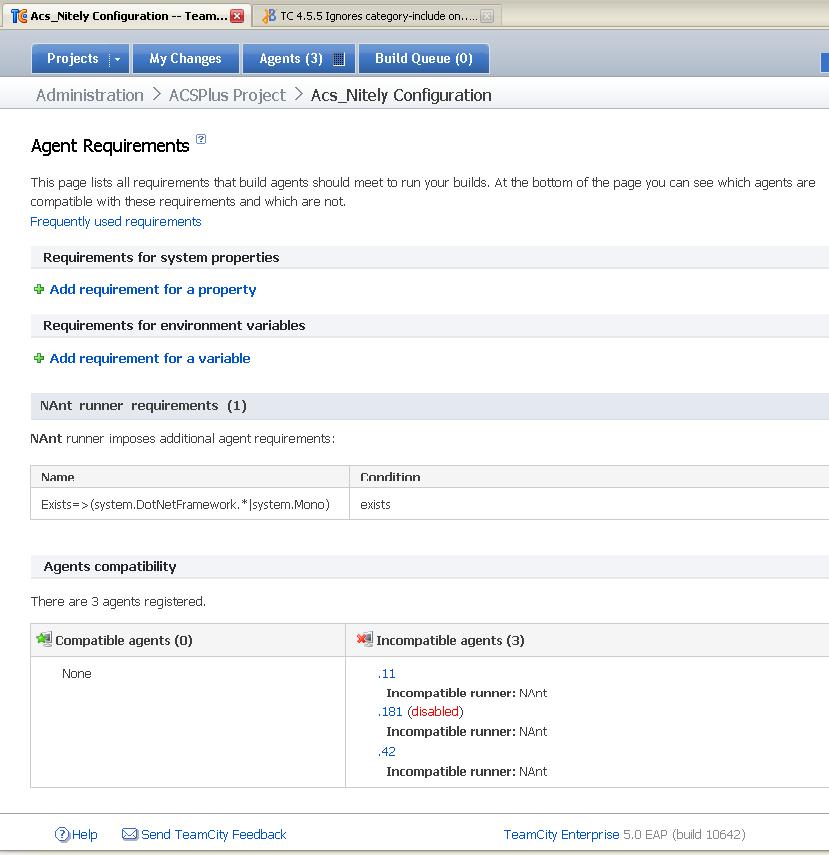829x855 pixels.
Task: Open the Projects dropdown arrow
Action: point(117,59)
